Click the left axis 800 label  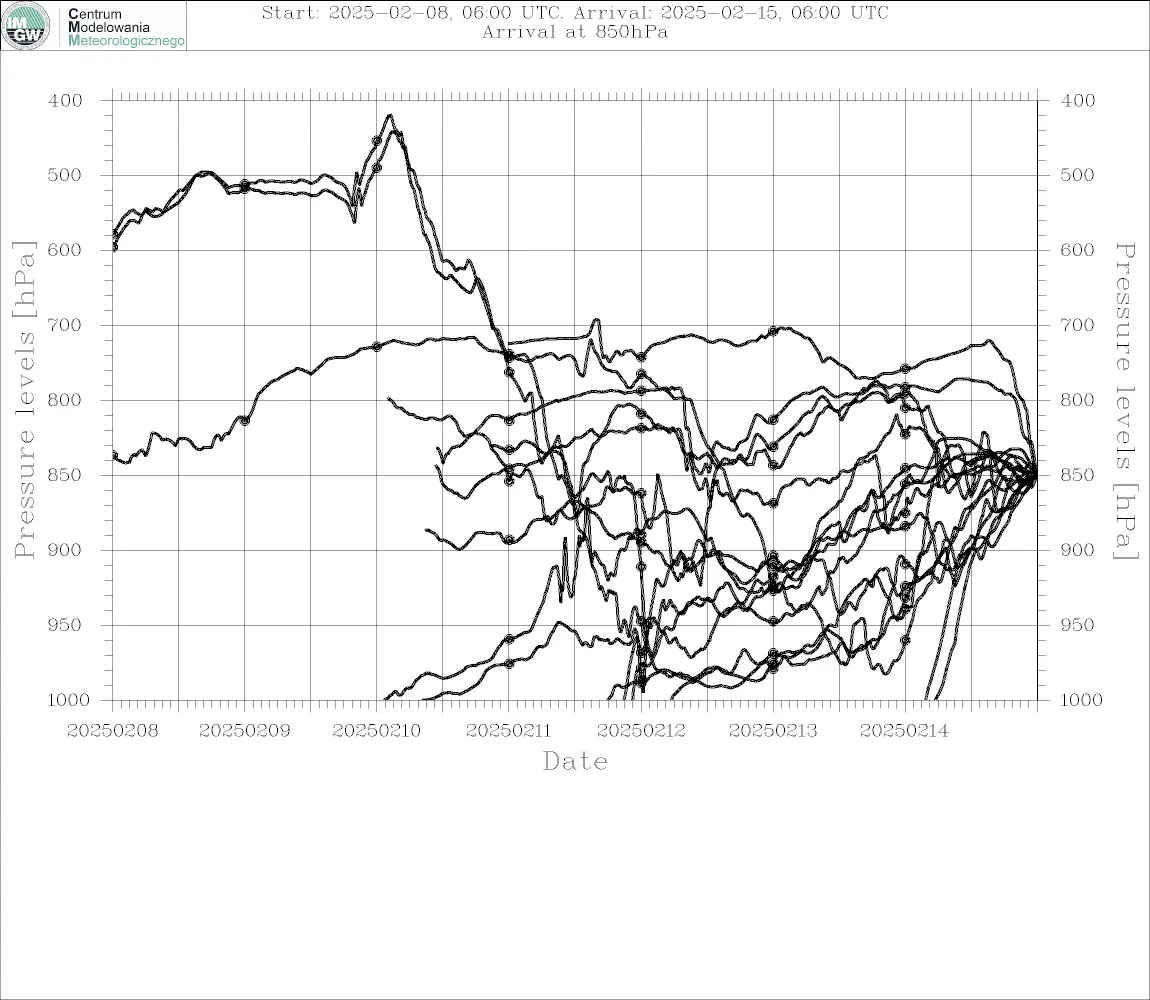click(x=65, y=401)
